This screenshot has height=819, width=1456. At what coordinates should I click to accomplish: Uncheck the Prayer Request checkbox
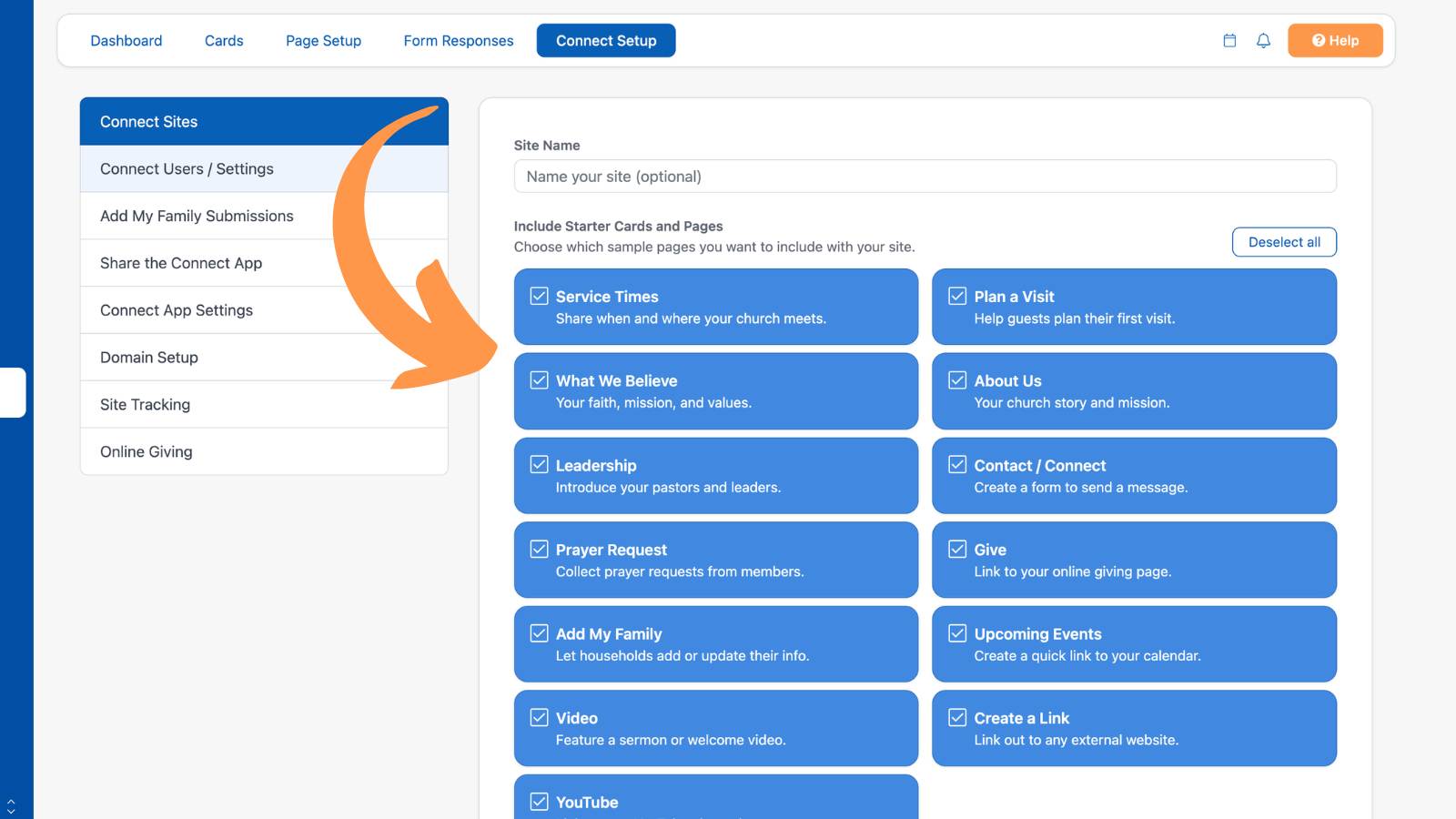click(540, 549)
